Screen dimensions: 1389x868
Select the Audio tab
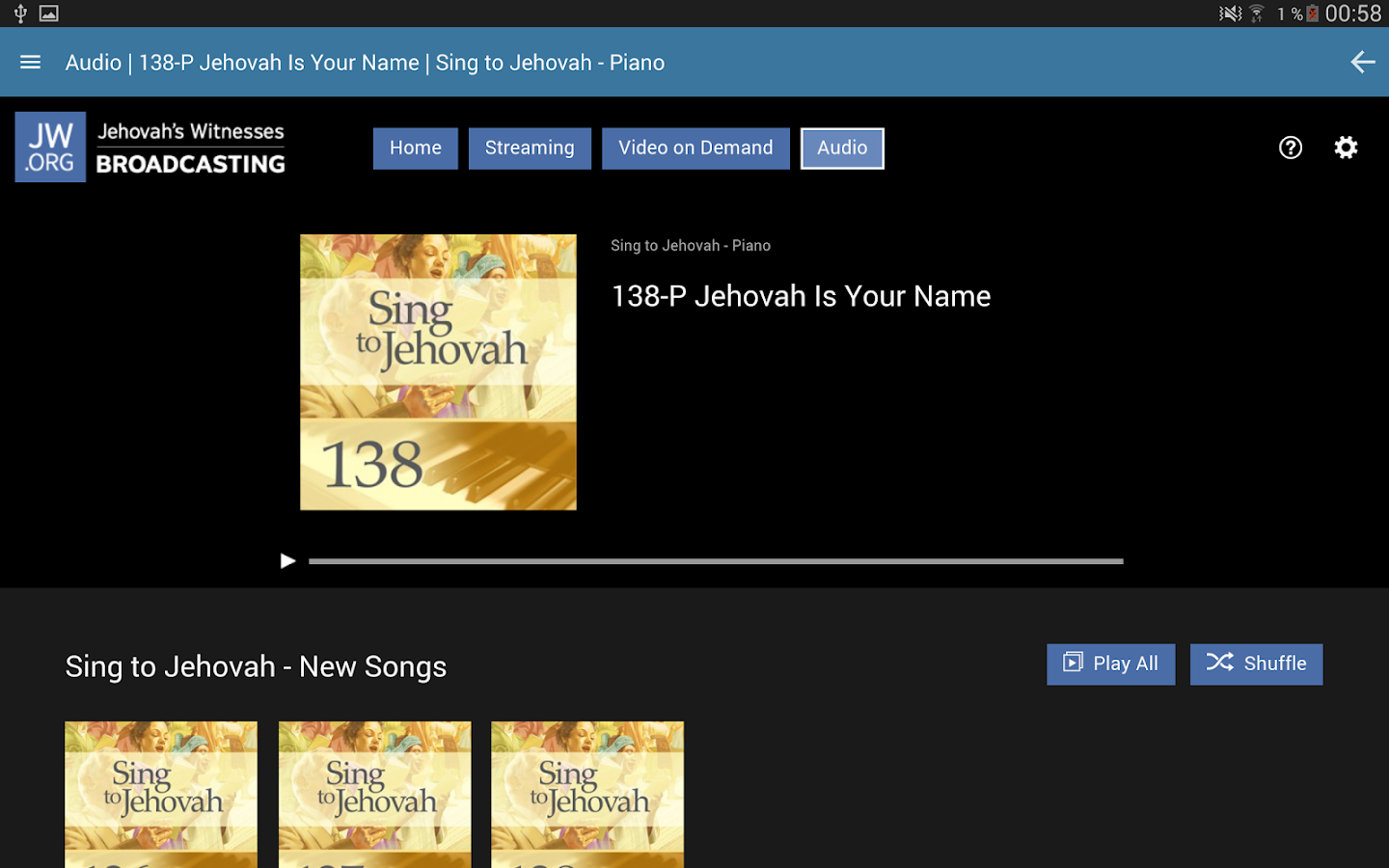tap(842, 149)
